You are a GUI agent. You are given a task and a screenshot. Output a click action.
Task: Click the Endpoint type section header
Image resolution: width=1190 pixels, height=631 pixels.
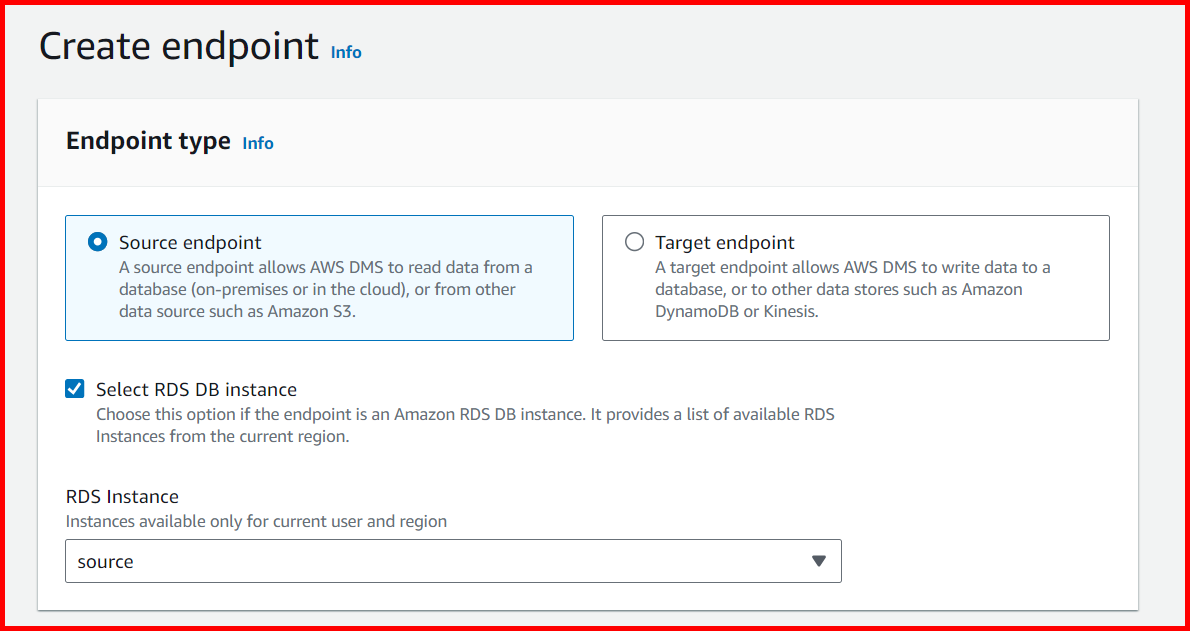(147, 141)
